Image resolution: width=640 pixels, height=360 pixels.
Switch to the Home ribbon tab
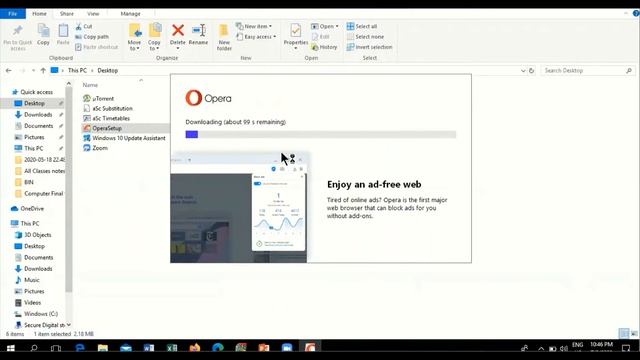pyautogui.click(x=39, y=13)
